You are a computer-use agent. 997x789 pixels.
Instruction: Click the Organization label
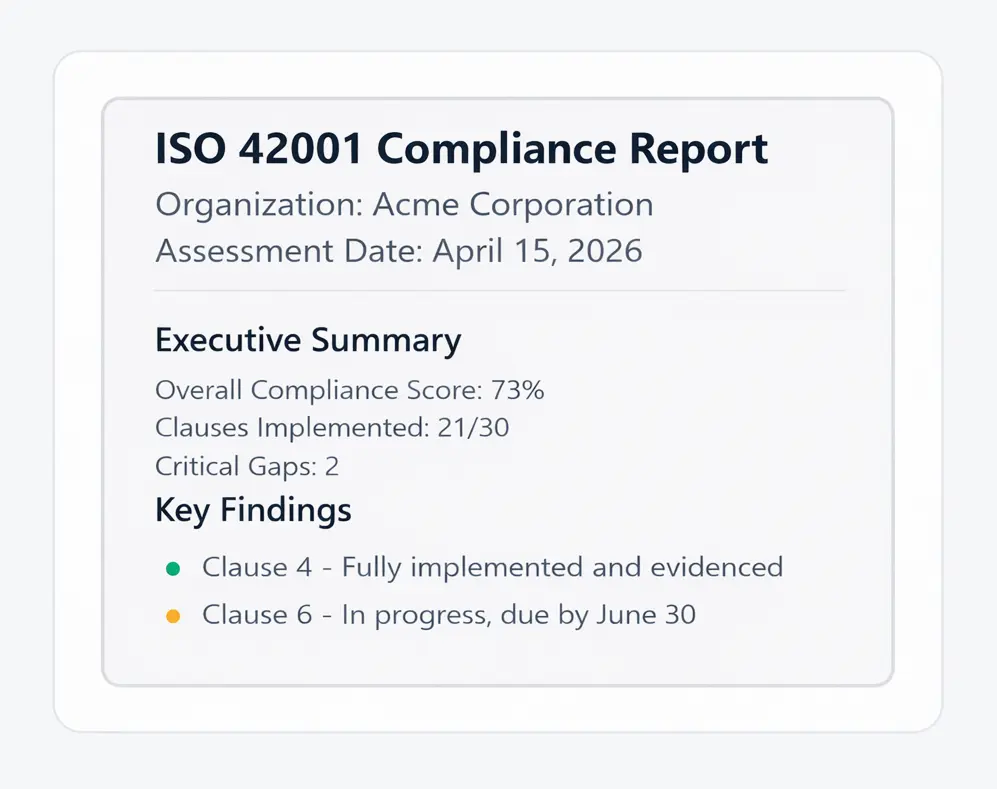point(258,205)
